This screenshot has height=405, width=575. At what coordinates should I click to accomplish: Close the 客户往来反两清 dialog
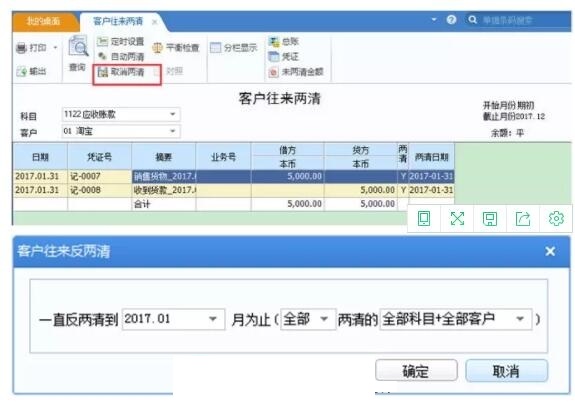pos(550,251)
